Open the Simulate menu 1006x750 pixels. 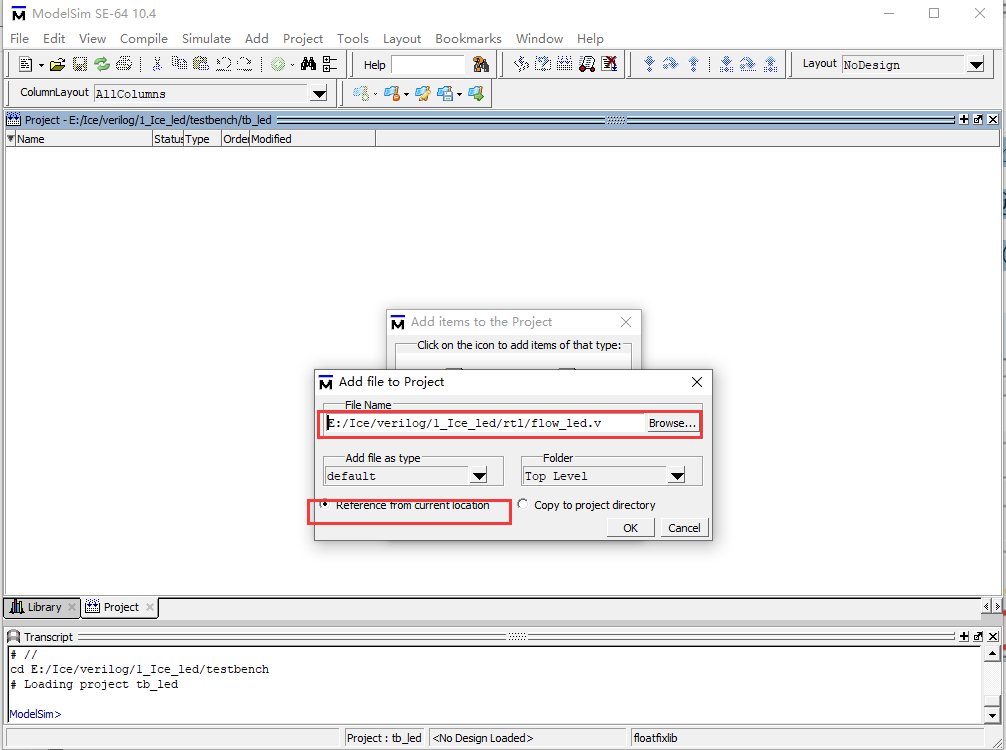(206, 38)
